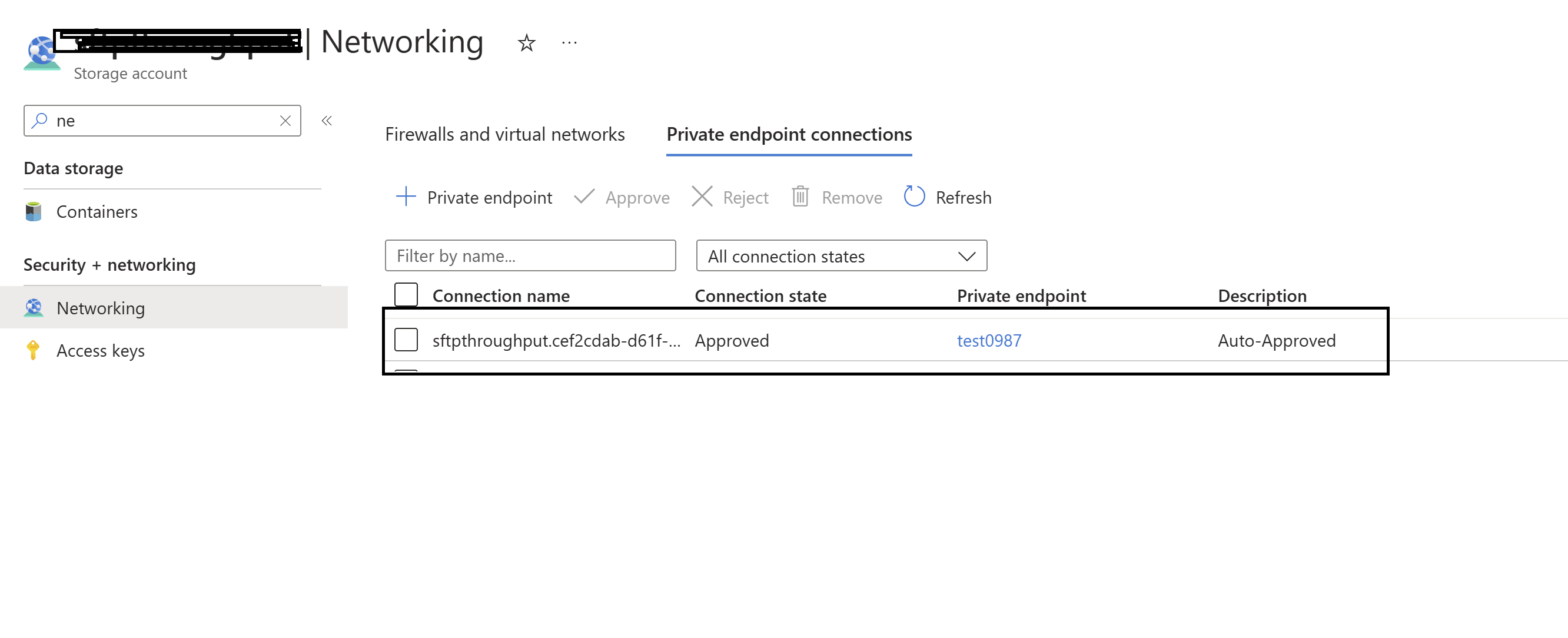Click the Refresh icon
Screen dimensions: 1568x638
(x=913, y=197)
